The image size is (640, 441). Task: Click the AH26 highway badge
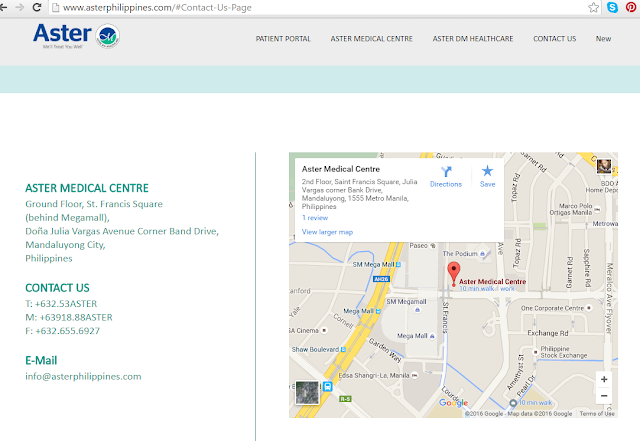coord(381,279)
